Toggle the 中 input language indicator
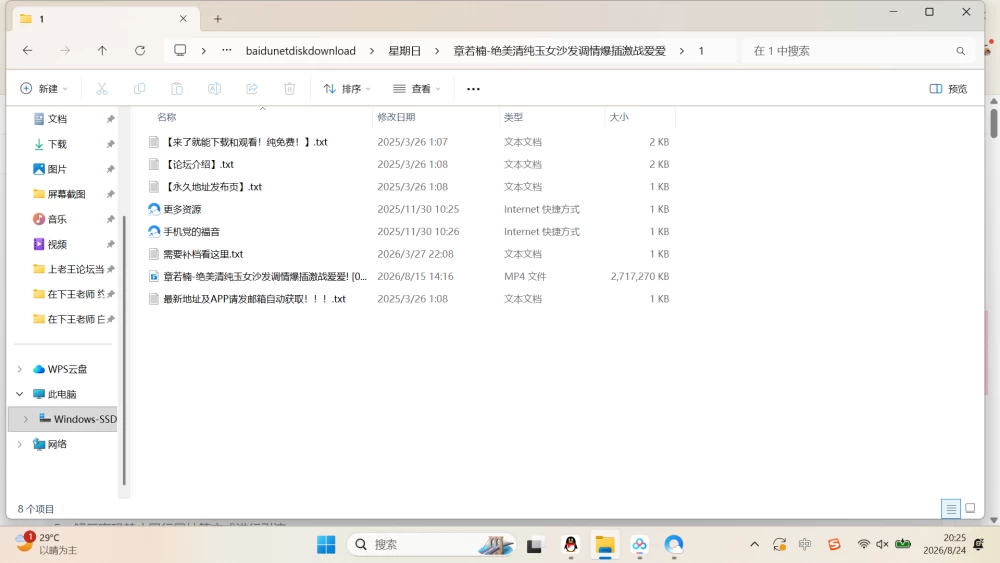This screenshot has width=1000, height=563. click(x=805, y=544)
